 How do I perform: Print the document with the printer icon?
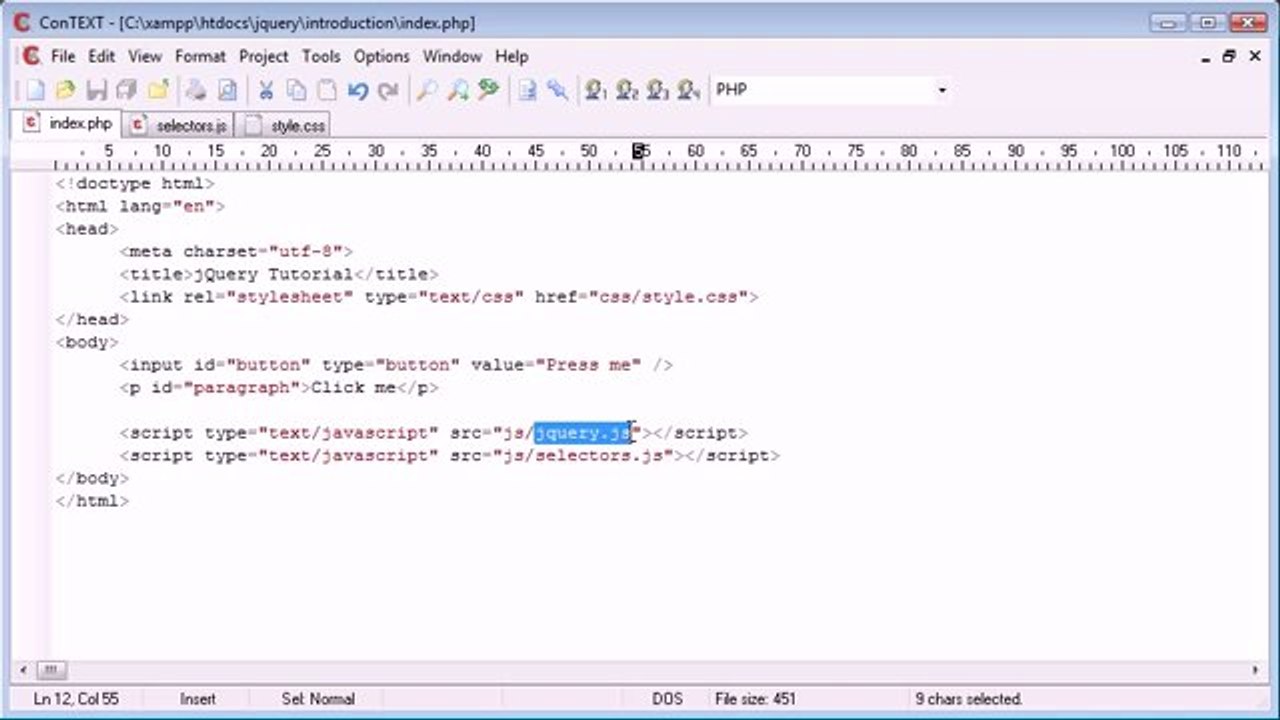pyautogui.click(x=196, y=90)
